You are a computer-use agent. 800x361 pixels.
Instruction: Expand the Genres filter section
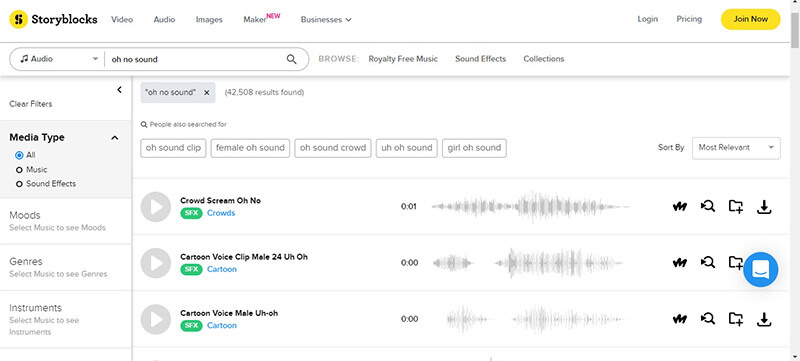coord(65,267)
